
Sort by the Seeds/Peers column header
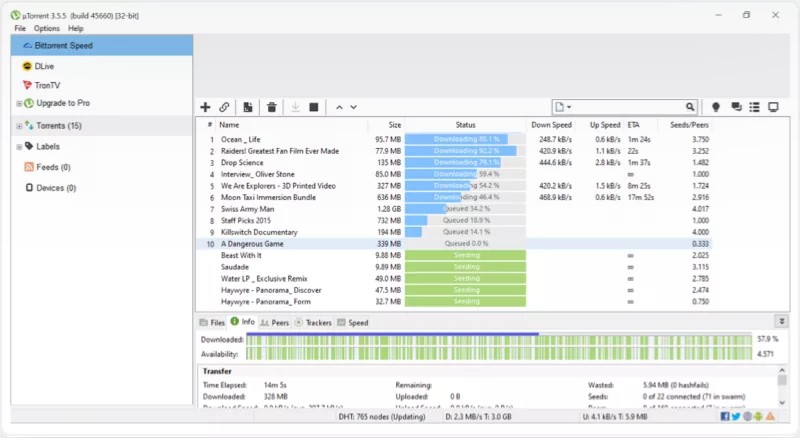[x=689, y=125]
